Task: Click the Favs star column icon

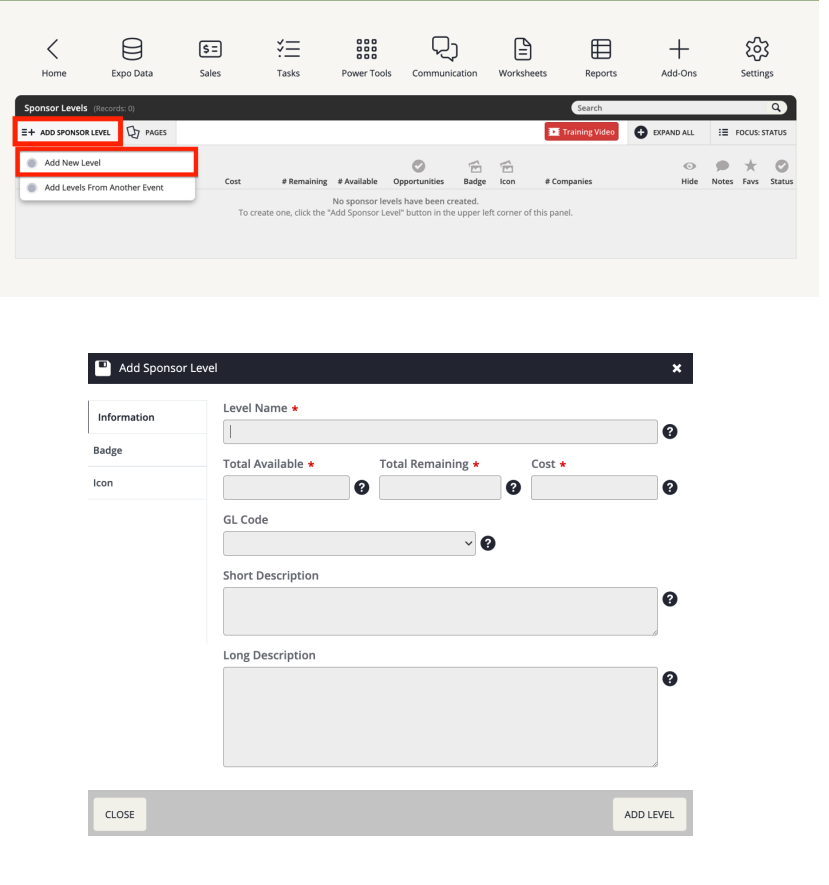Action: [750, 165]
